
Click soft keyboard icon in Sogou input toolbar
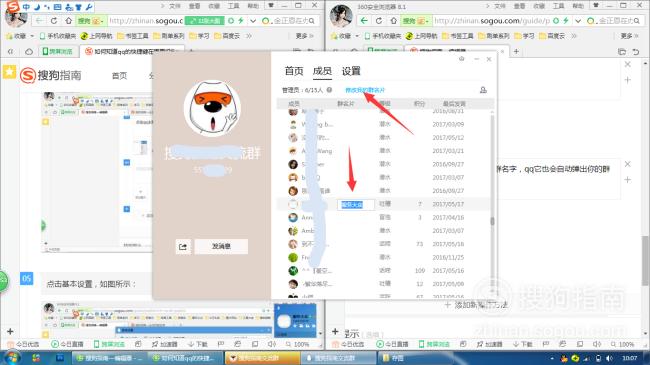[x=58, y=7]
